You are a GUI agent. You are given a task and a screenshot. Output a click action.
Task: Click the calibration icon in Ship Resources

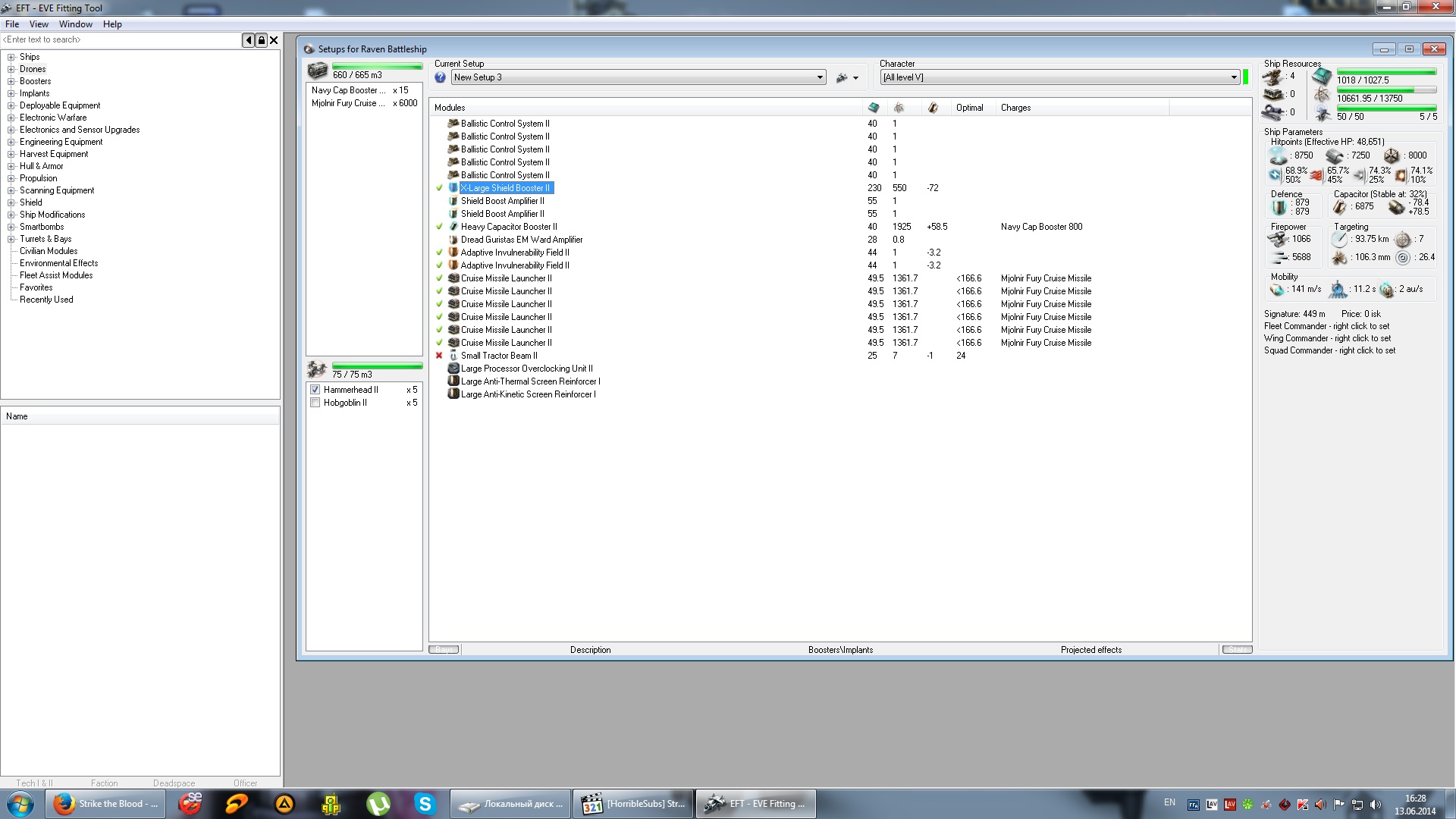click(x=1272, y=112)
